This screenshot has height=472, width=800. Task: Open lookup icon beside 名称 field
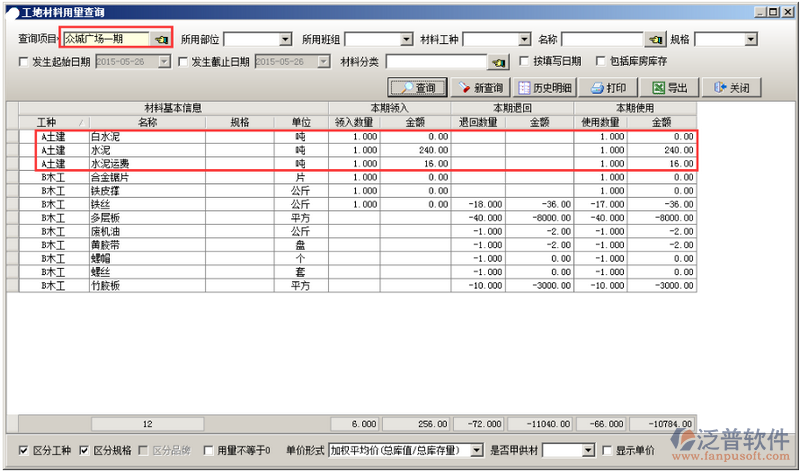click(x=655, y=39)
